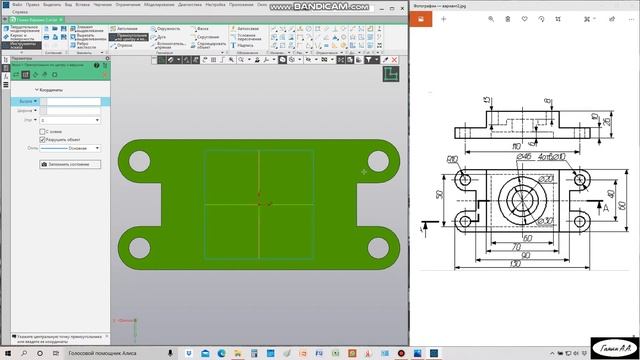
Task: Select the Авторазмер dimension tool
Action: point(245,29)
